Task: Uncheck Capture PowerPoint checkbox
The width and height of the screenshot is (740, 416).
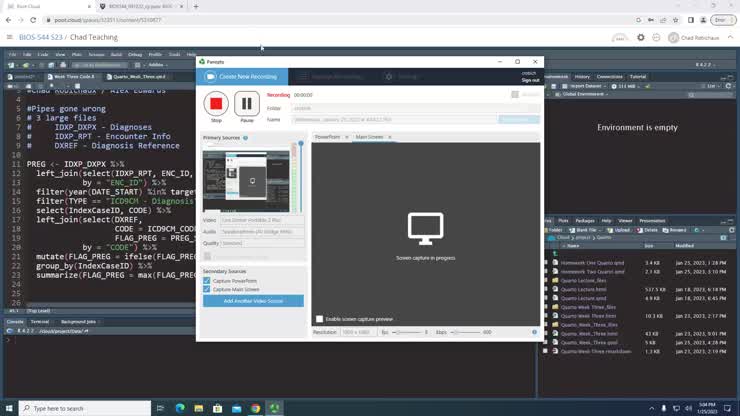Action: pos(207,282)
